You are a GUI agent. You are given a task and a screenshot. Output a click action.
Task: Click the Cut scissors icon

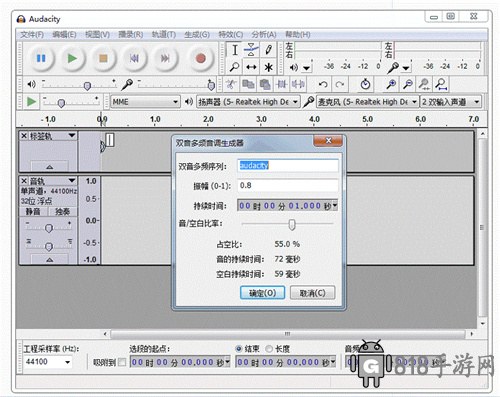tap(230, 84)
